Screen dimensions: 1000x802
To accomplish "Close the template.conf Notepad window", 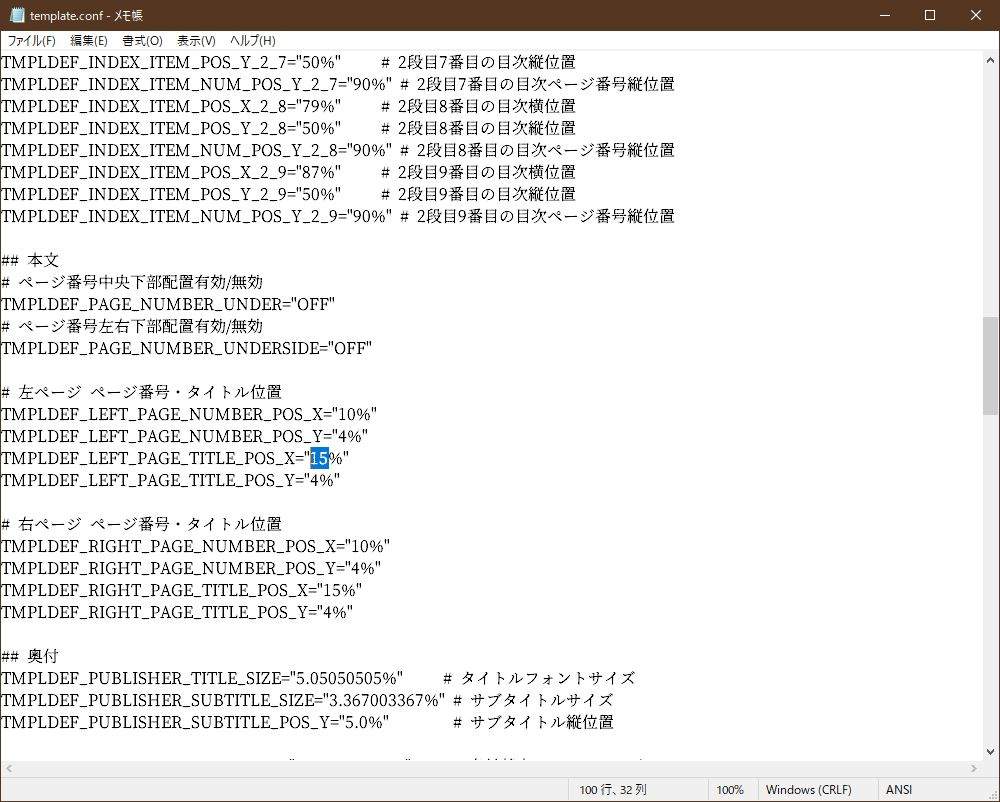I will pyautogui.click(x=976, y=15).
